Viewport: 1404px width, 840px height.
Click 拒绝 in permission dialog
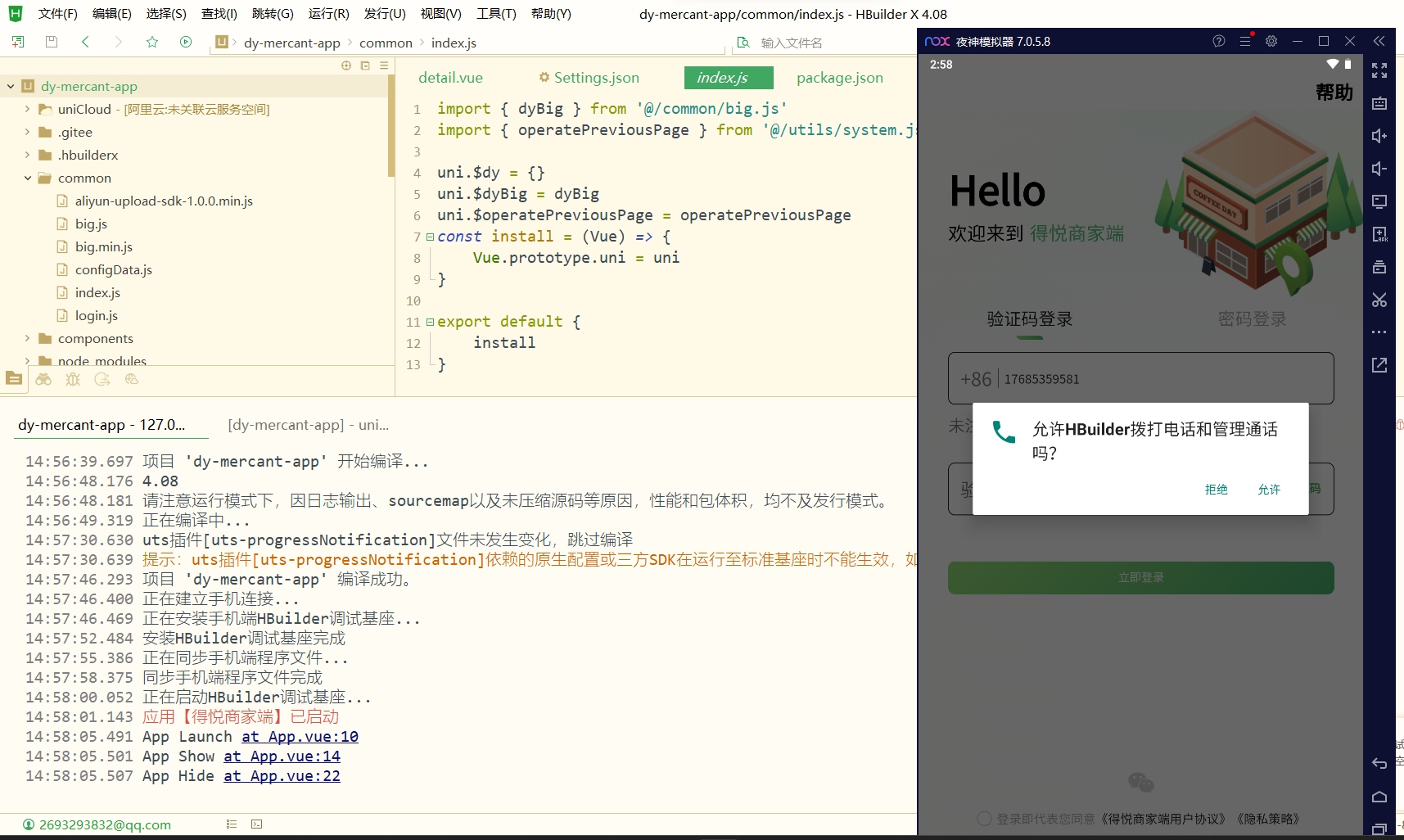pos(1217,489)
